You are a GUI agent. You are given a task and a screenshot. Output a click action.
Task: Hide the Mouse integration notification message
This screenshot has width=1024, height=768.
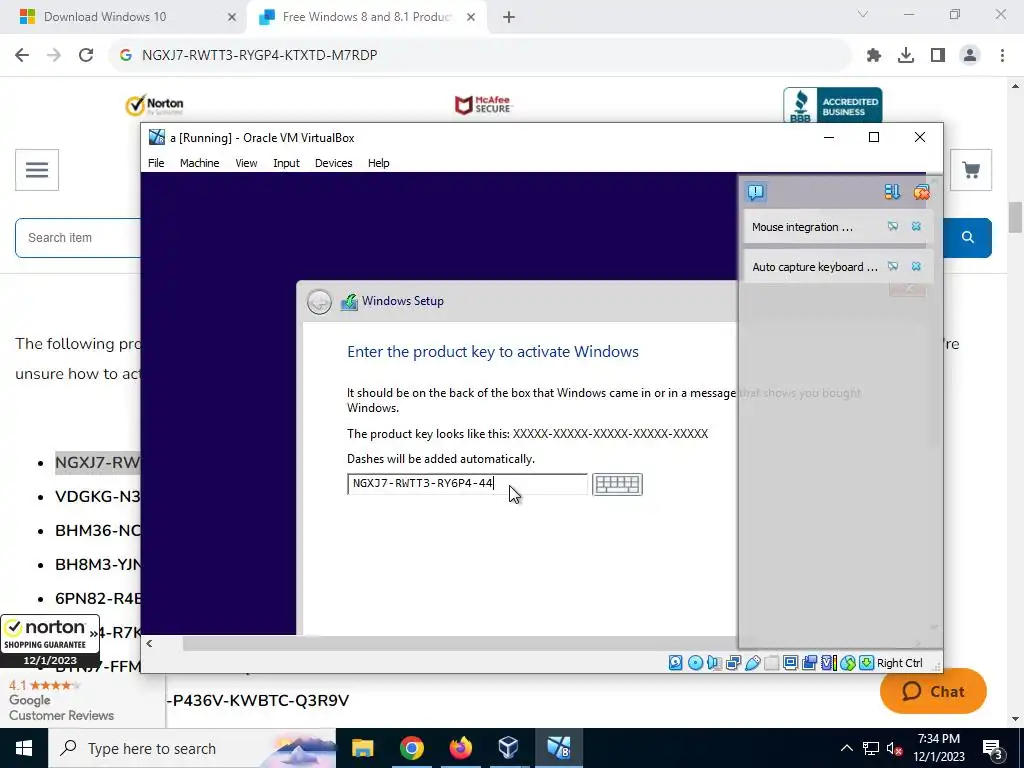pos(893,227)
